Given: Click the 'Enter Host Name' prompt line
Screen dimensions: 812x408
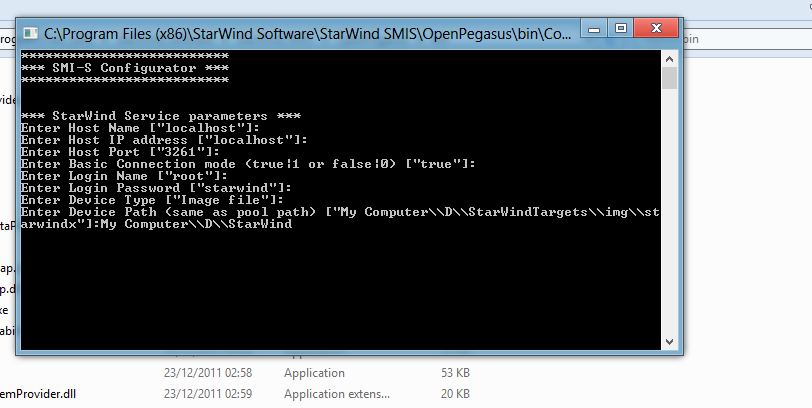Looking at the screenshot, I should pos(140,128).
